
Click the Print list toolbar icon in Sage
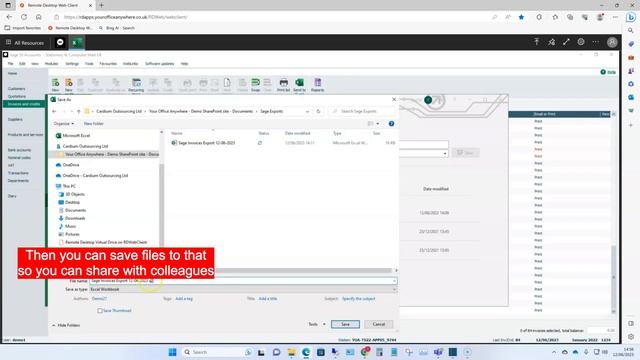click(284, 85)
